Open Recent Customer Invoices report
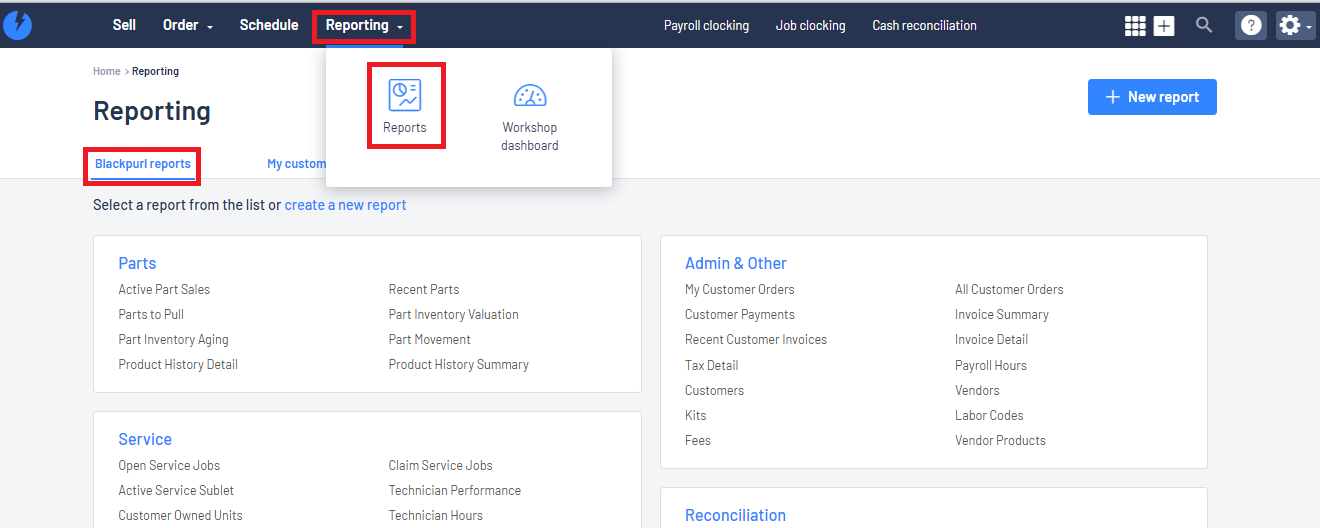 pyautogui.click(x=755, y=339)
